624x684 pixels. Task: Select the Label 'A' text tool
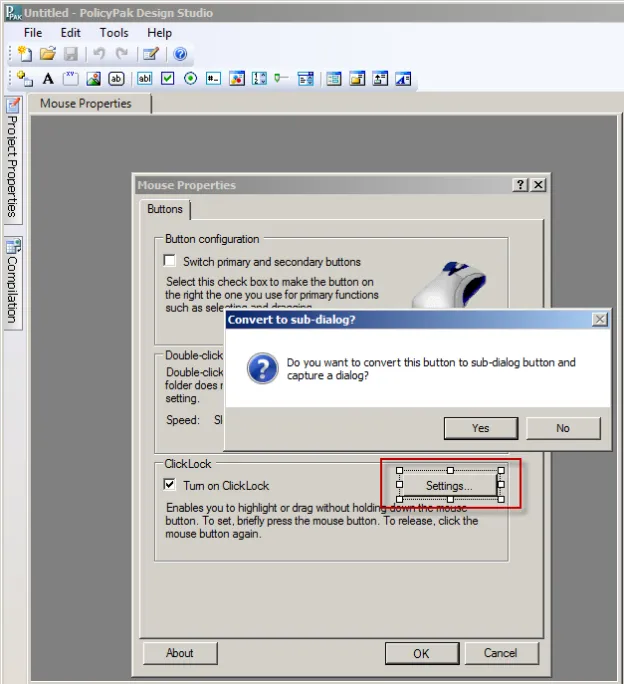[48, 79]
